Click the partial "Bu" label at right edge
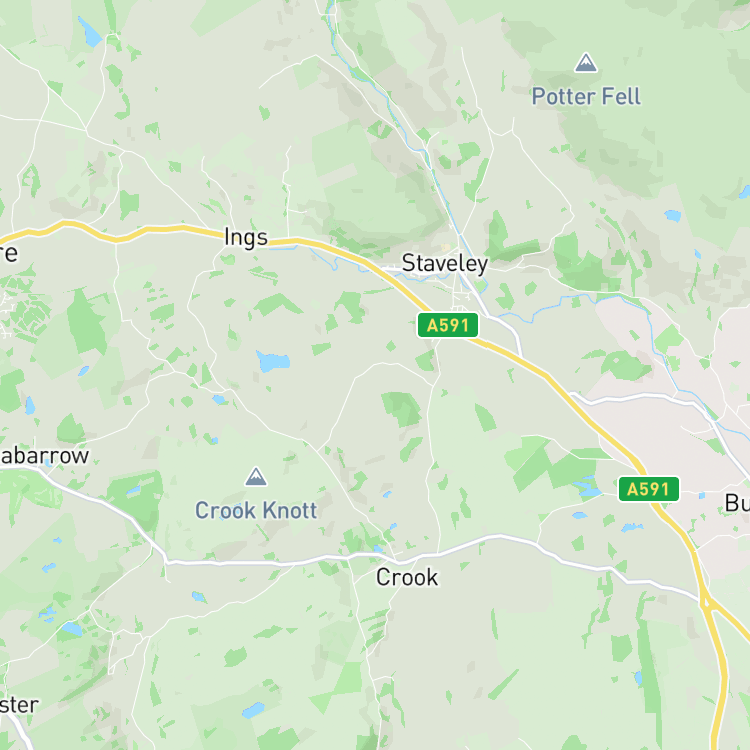The width and height of the screenshot is (750, 750). click(x=737, y=503)
